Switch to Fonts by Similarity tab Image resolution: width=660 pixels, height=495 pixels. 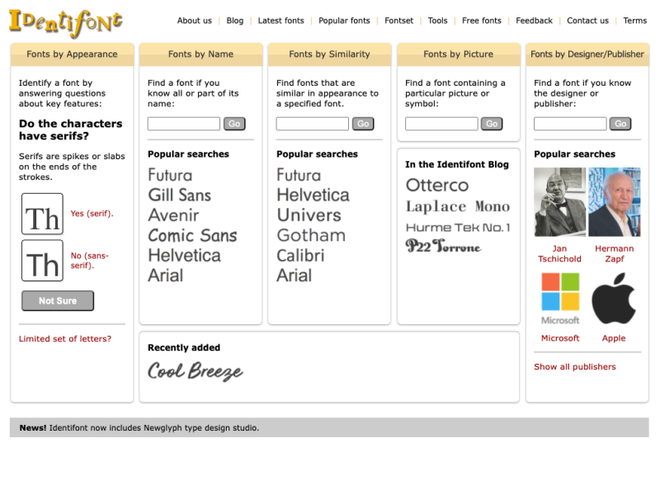330,54
